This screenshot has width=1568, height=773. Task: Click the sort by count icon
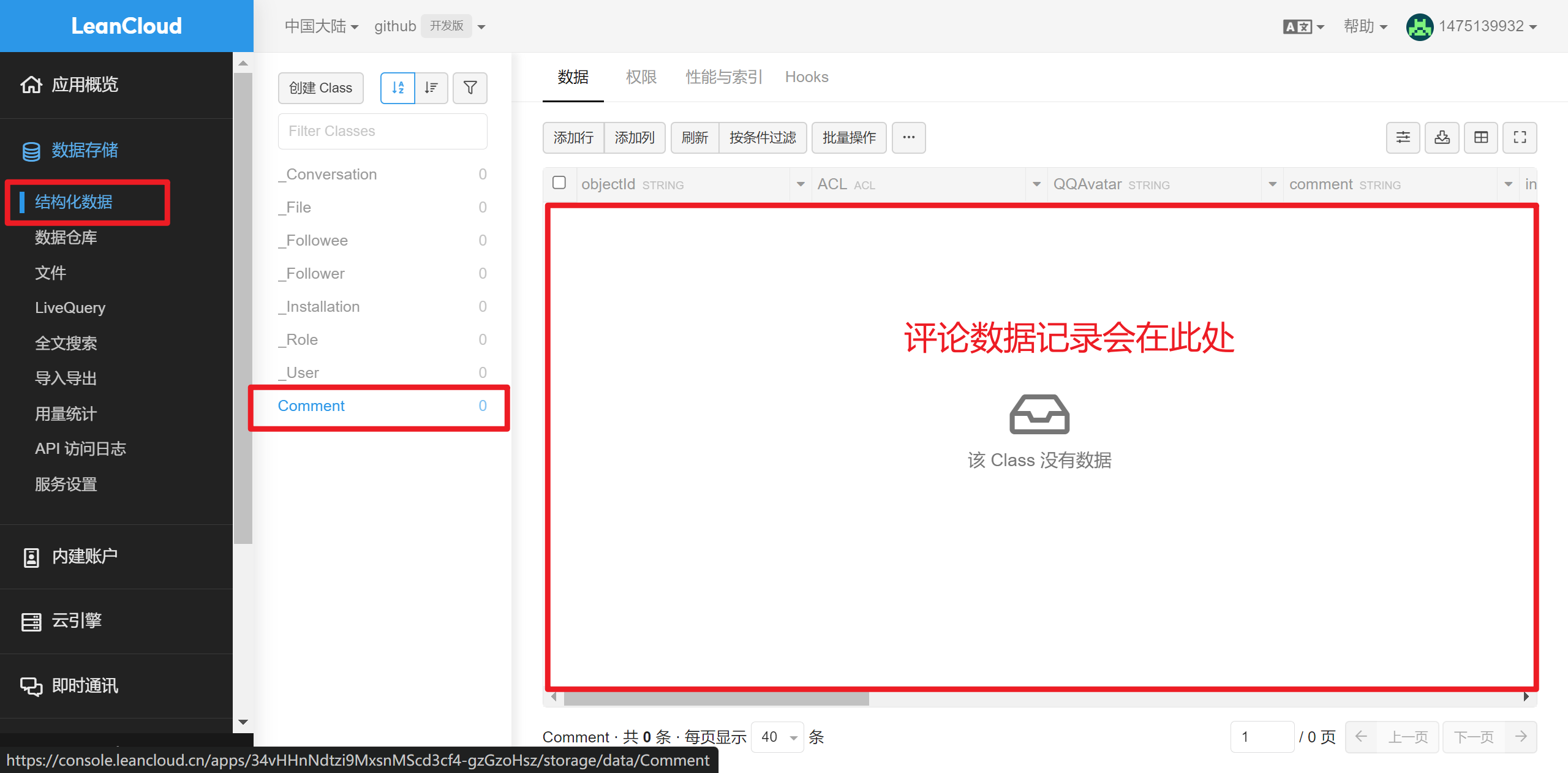[431, 88]
